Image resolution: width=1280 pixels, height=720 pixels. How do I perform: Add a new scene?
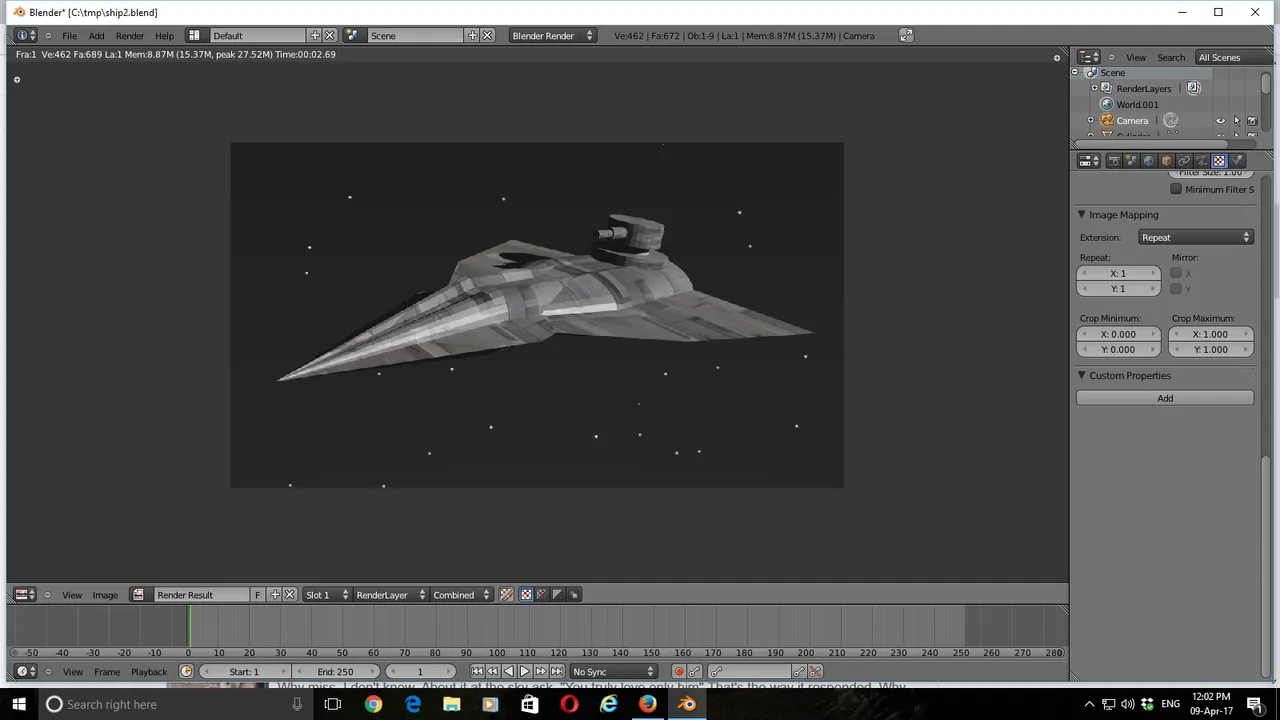point(472,36)
